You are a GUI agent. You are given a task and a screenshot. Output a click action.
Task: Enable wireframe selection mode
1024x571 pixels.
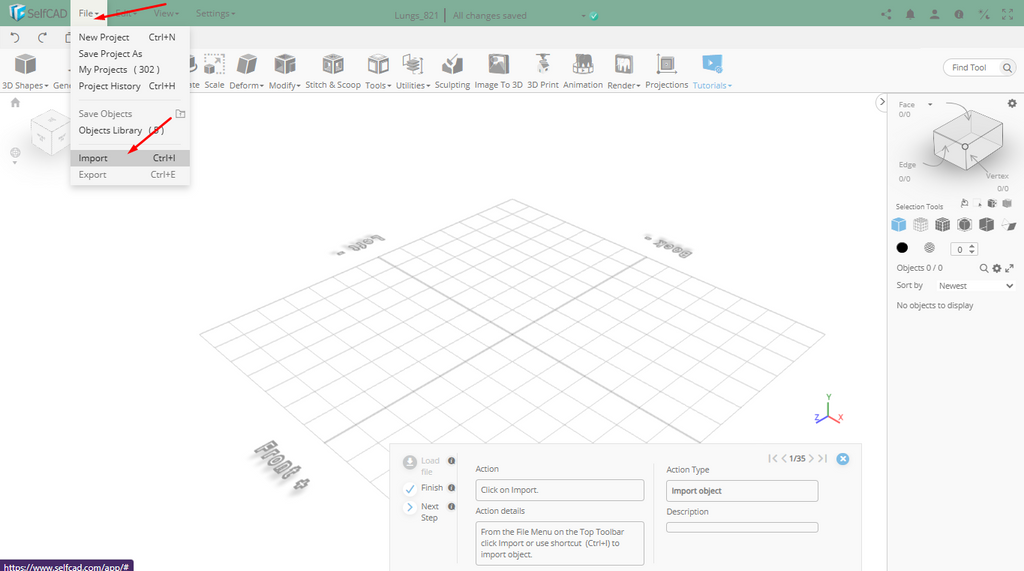pyautogui.click(x=920, y=225)
